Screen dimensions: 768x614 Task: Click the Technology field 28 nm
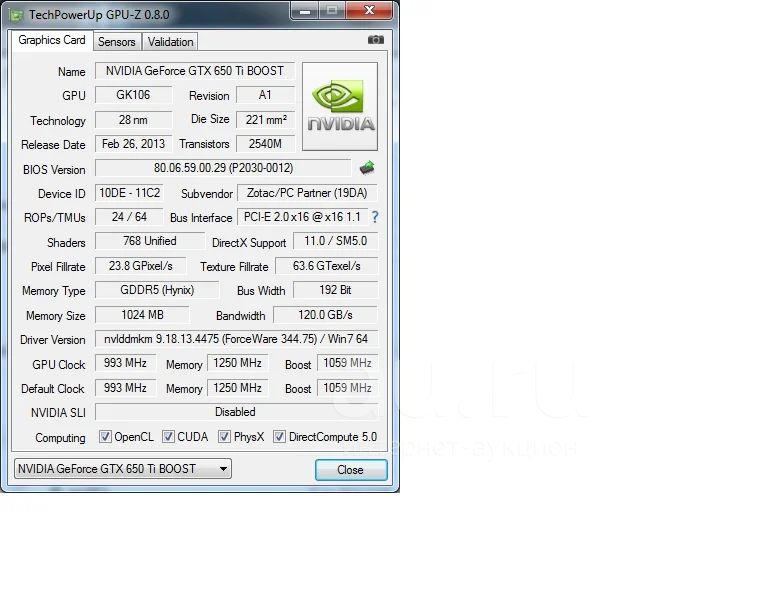coord(133,119)
